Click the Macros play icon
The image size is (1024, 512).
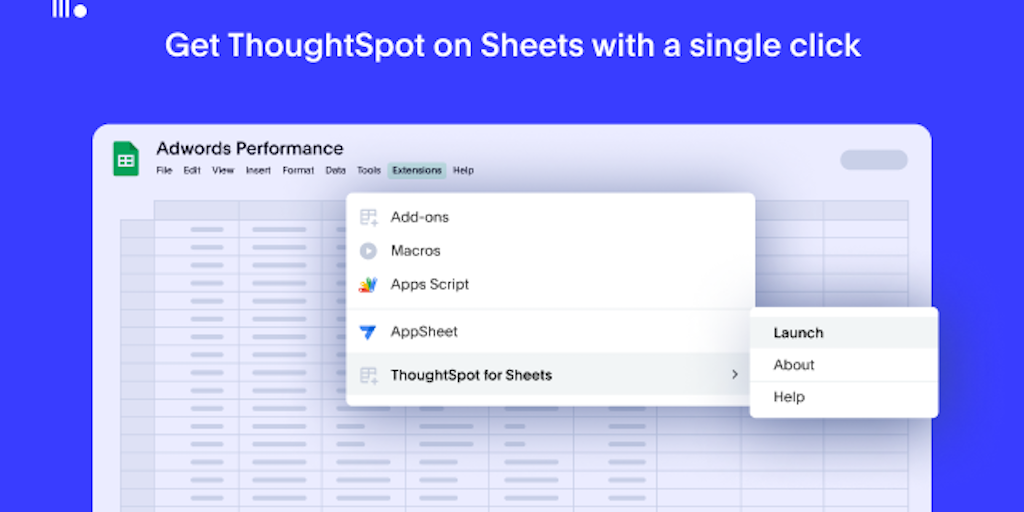pyautogui.click(x=368, y=251)
